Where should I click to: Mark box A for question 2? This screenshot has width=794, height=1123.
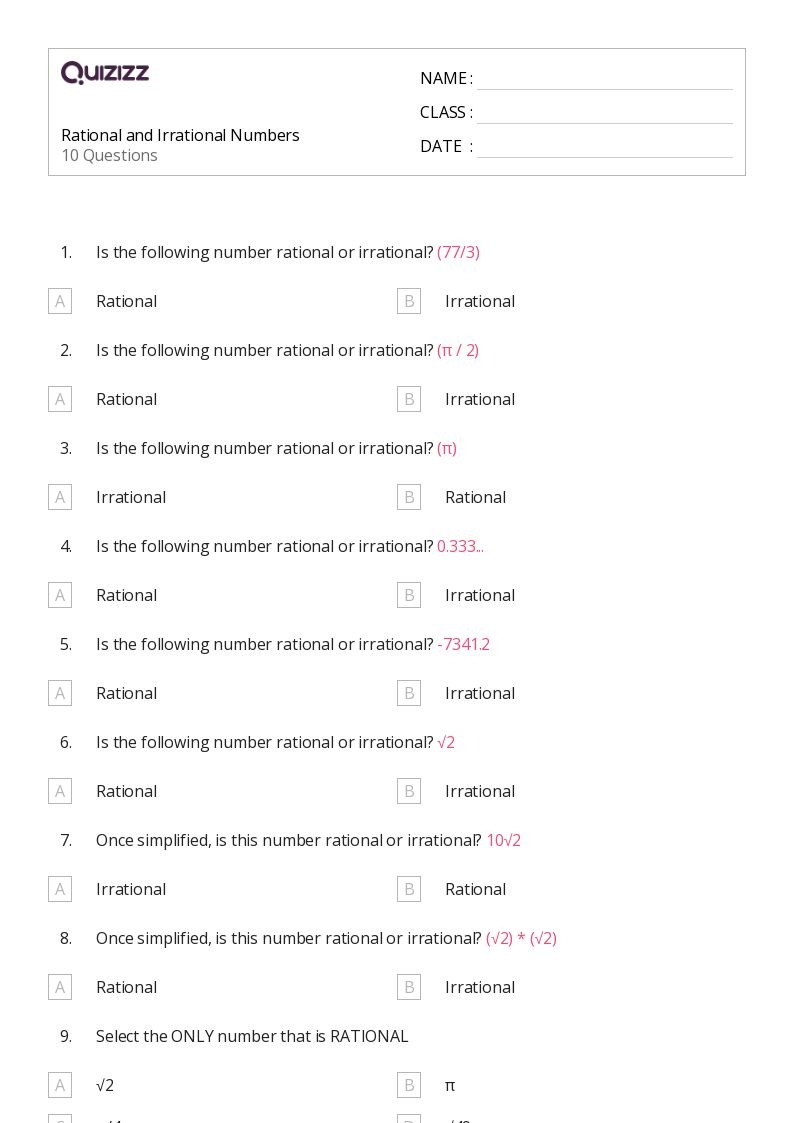click(x=60, y=399)
